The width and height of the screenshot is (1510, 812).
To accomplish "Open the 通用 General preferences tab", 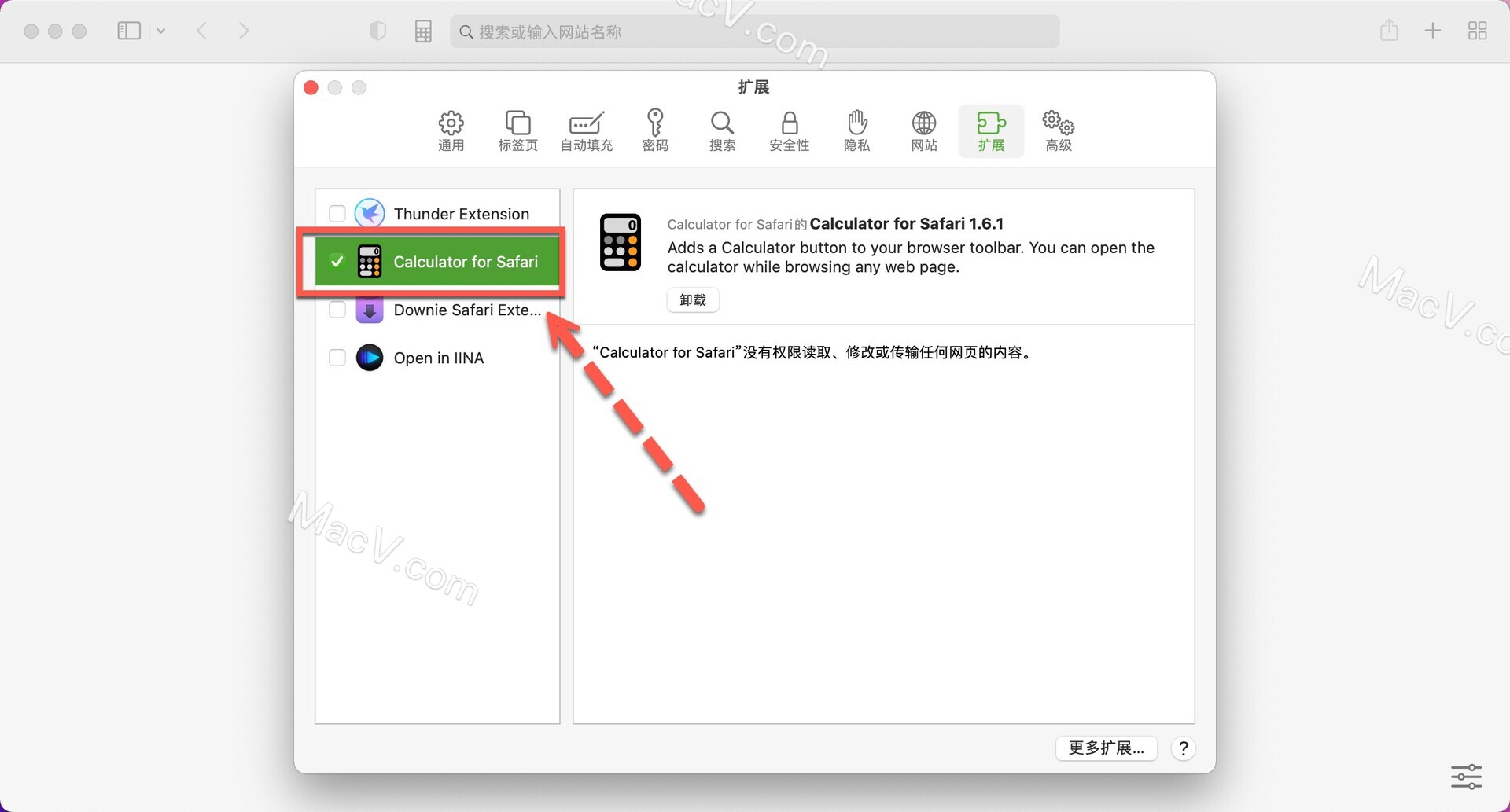I will pos(451,131).
